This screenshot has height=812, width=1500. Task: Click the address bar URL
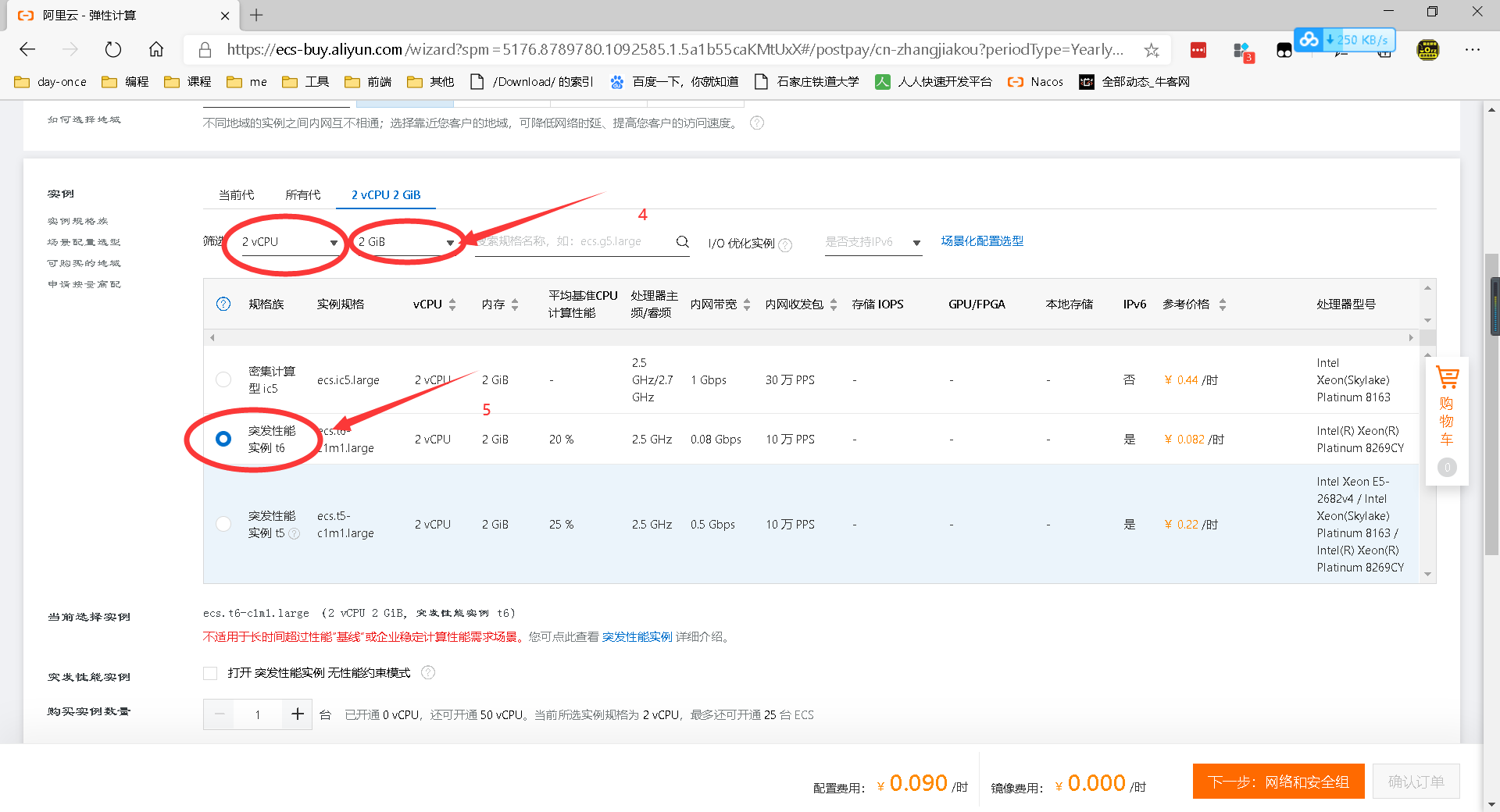tap(675, 50)
